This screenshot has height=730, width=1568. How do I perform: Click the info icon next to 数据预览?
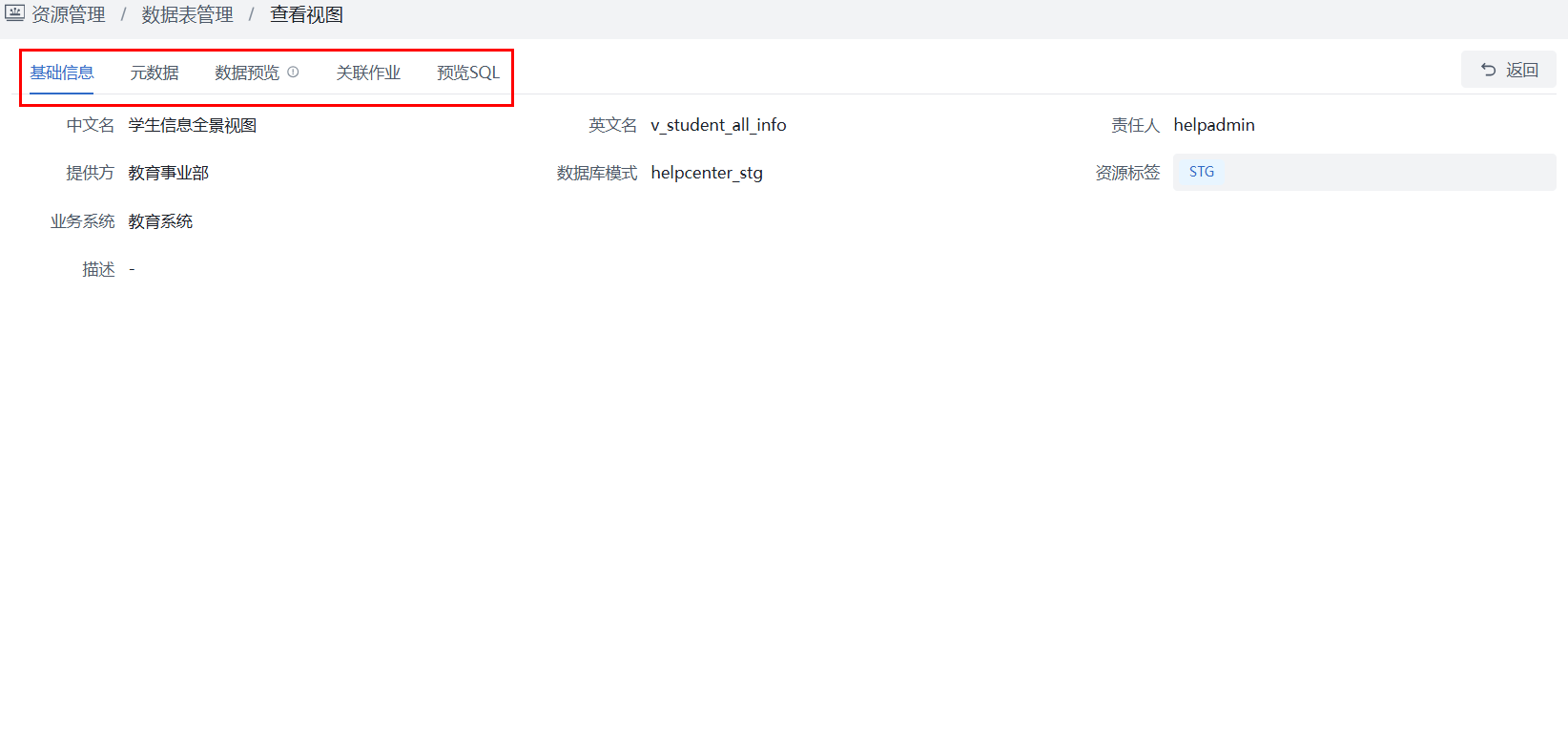point(293,72)
